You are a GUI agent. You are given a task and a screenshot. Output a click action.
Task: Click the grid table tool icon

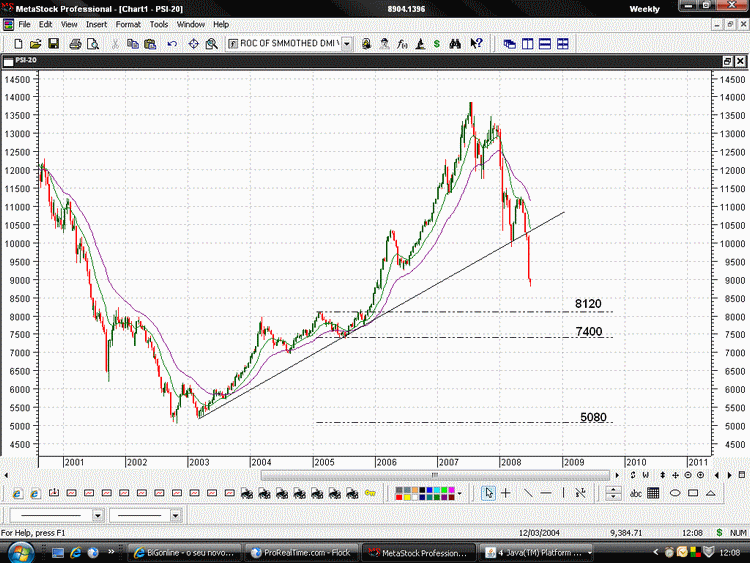[653, 493]
